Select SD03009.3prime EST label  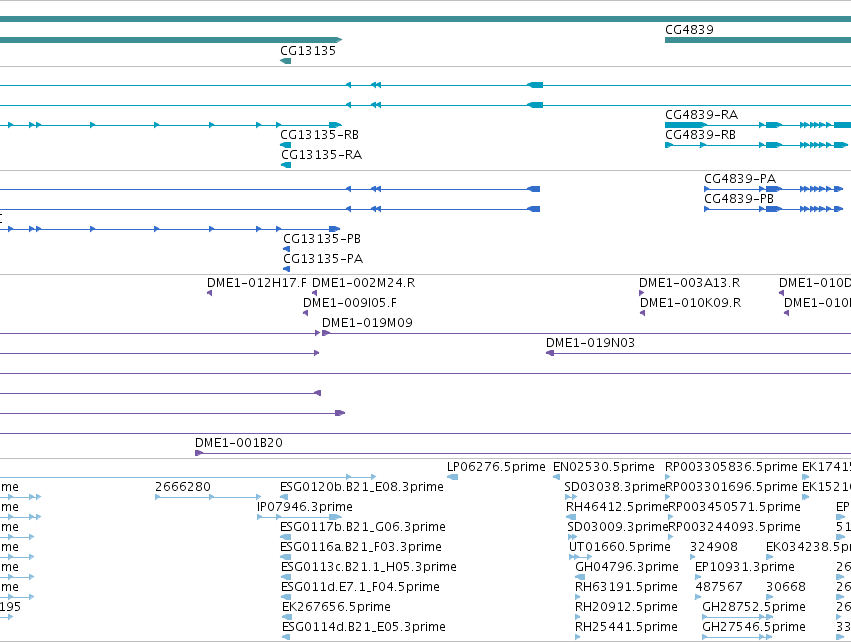(618, 527)
